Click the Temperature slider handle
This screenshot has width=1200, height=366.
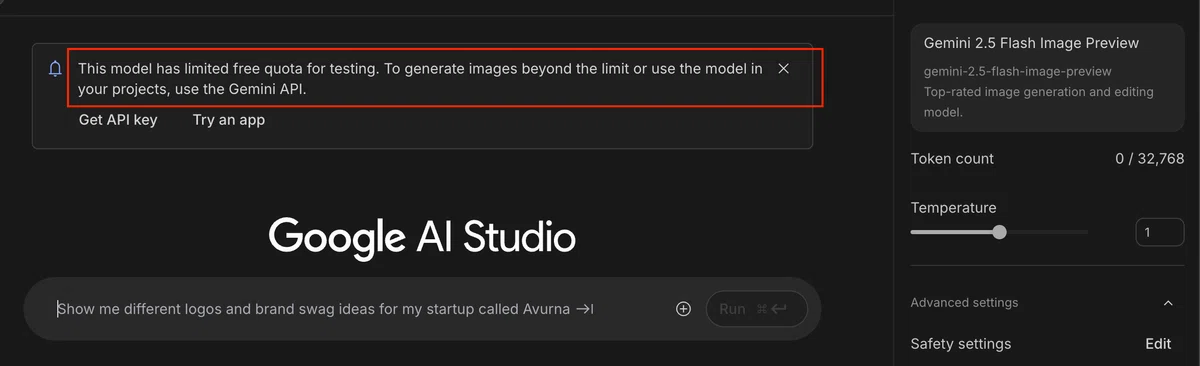pyautogui.click(x=999, y=232)
